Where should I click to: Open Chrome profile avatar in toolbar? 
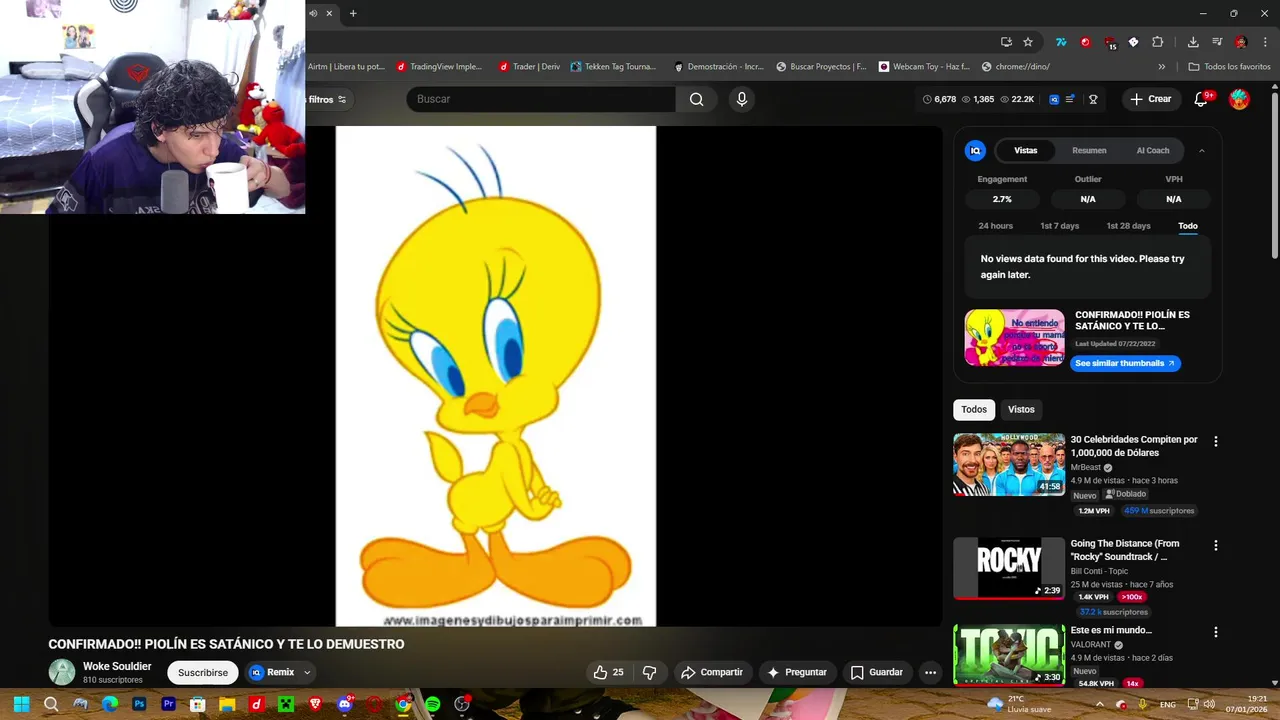click(1241, 42)
